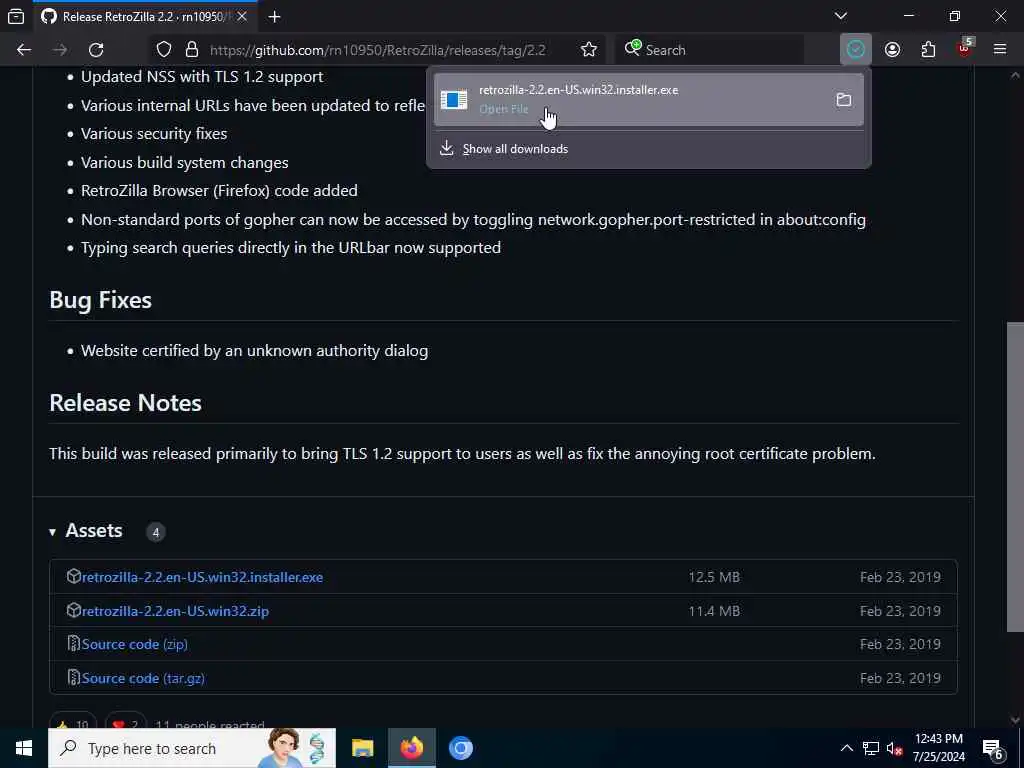Image resolution: width=1024 pixels, height=768 pixels.
Task: Click the heart reaction button
Action: click(125, 722)
